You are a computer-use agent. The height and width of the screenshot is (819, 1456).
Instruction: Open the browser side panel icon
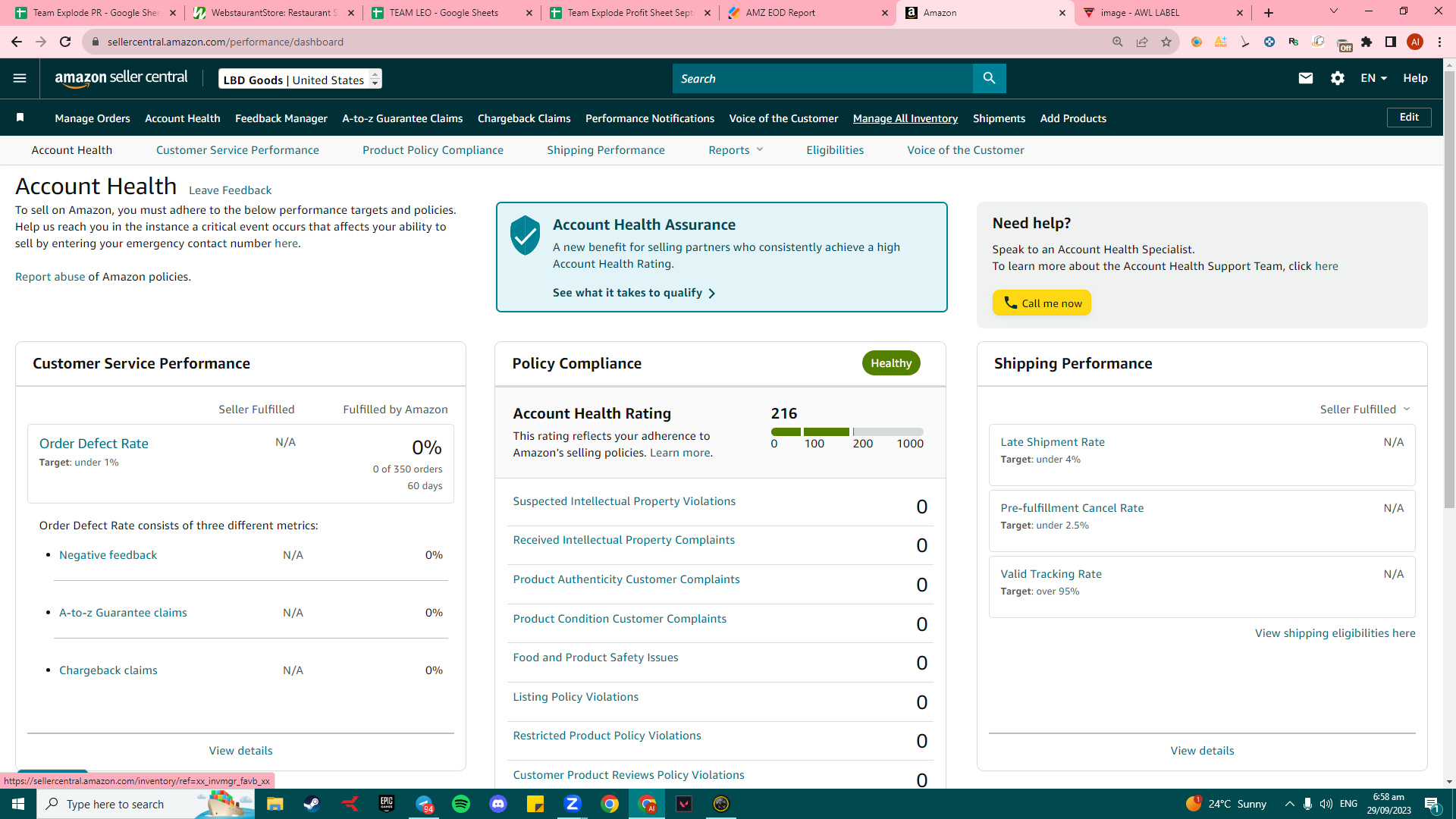coord(1391,42)
